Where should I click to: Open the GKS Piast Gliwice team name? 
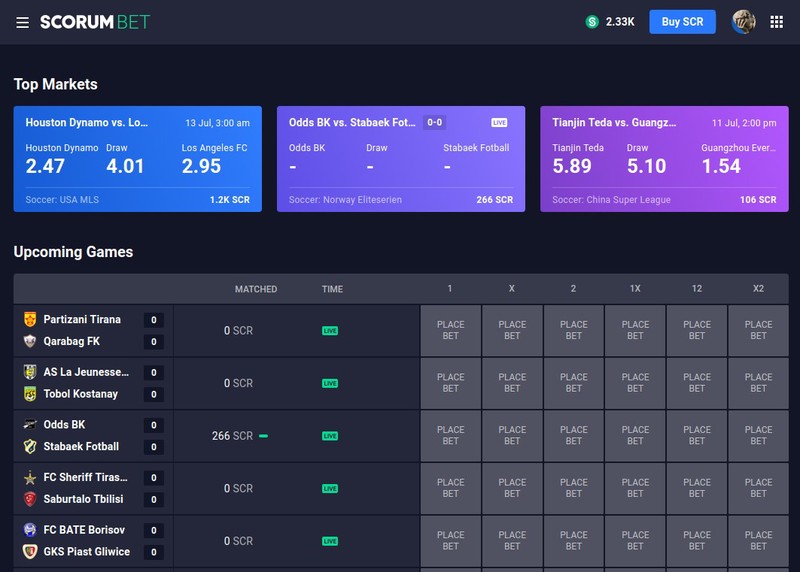pyautogui.click(x=87, y=552)
